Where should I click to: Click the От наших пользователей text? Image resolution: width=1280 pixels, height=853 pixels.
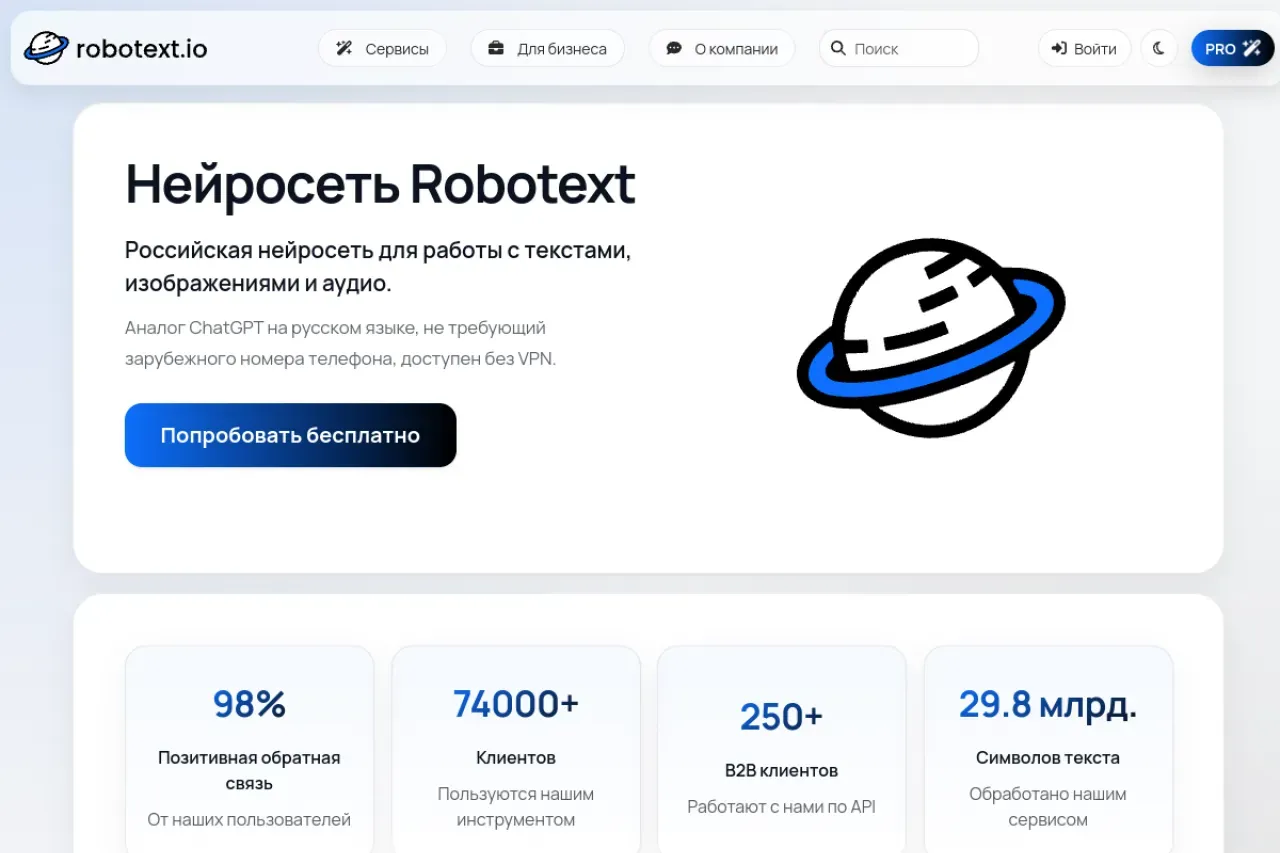tap(249, 819)
